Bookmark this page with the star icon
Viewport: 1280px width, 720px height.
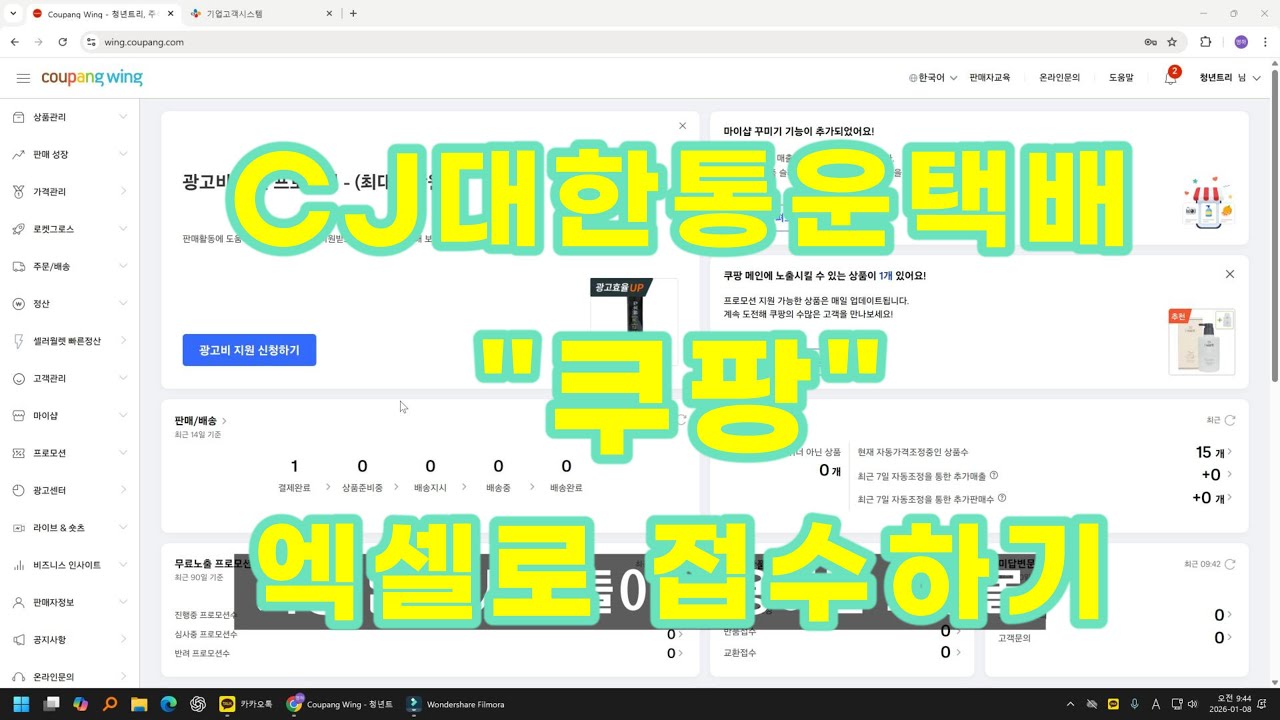pyautogui.click(x=1172, y=42)
